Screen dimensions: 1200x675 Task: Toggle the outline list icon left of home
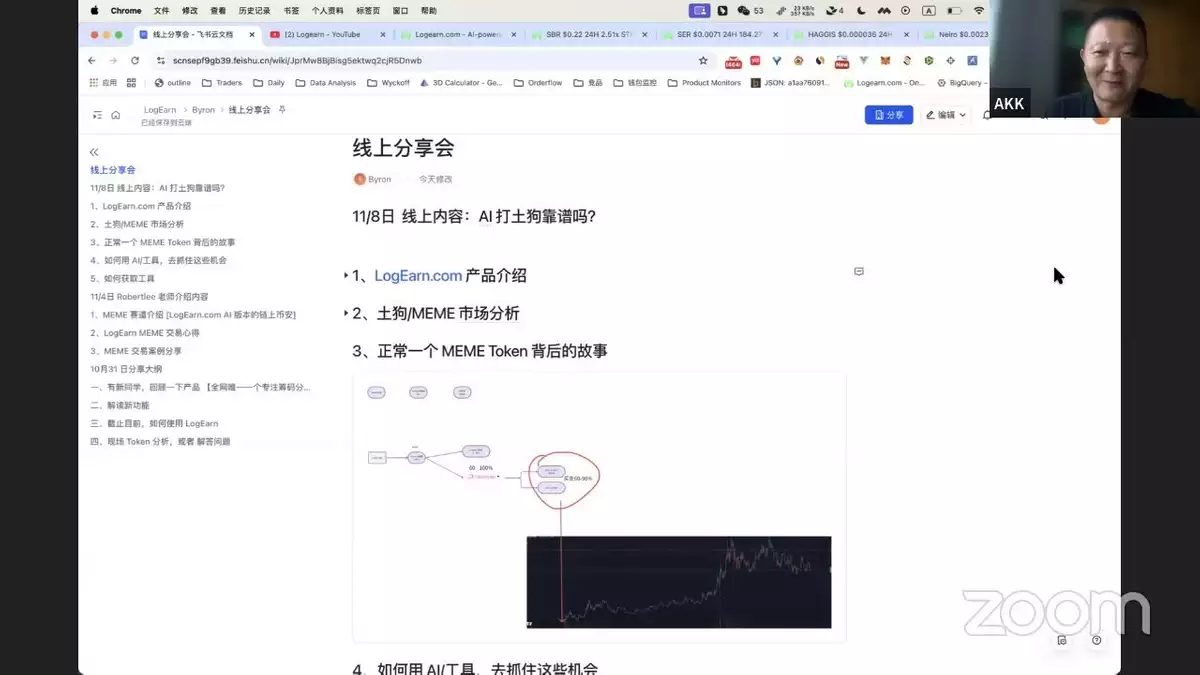tap(97, 115)
